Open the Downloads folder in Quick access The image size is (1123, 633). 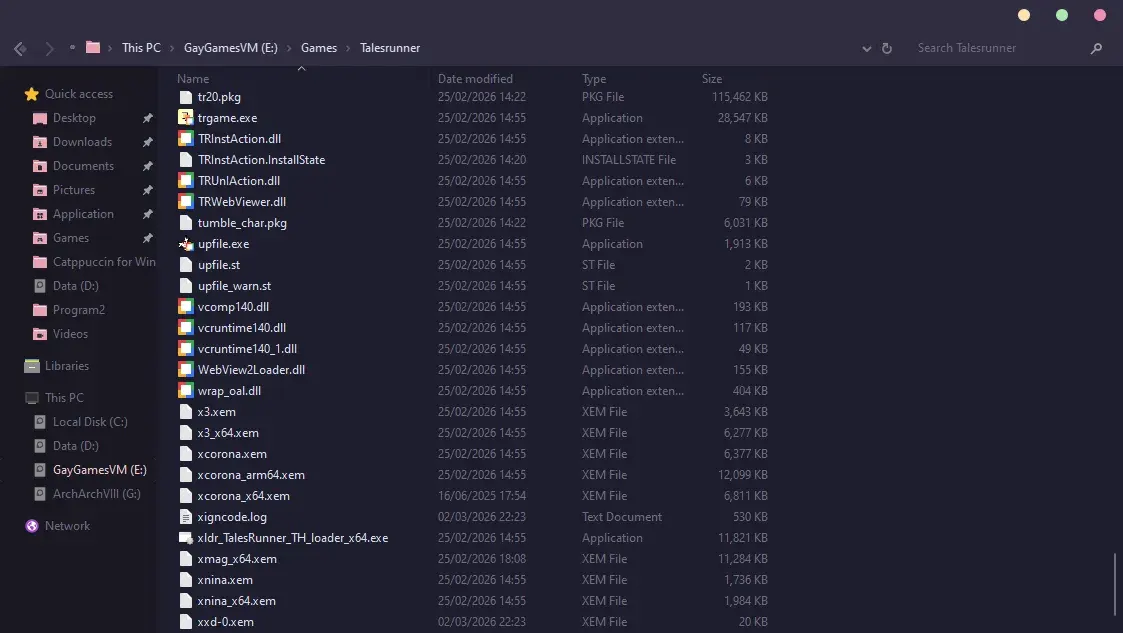point(82,142)
